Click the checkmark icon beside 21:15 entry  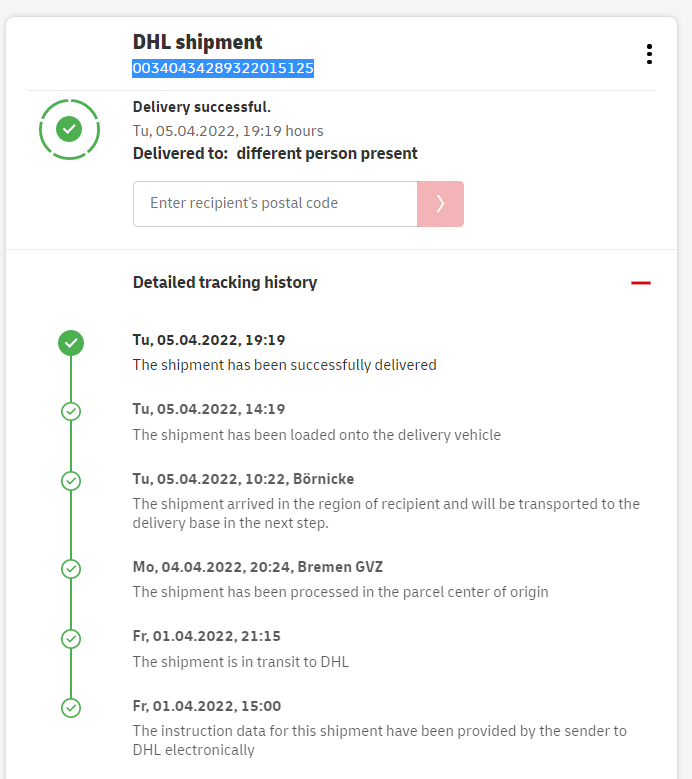(71, 638)
